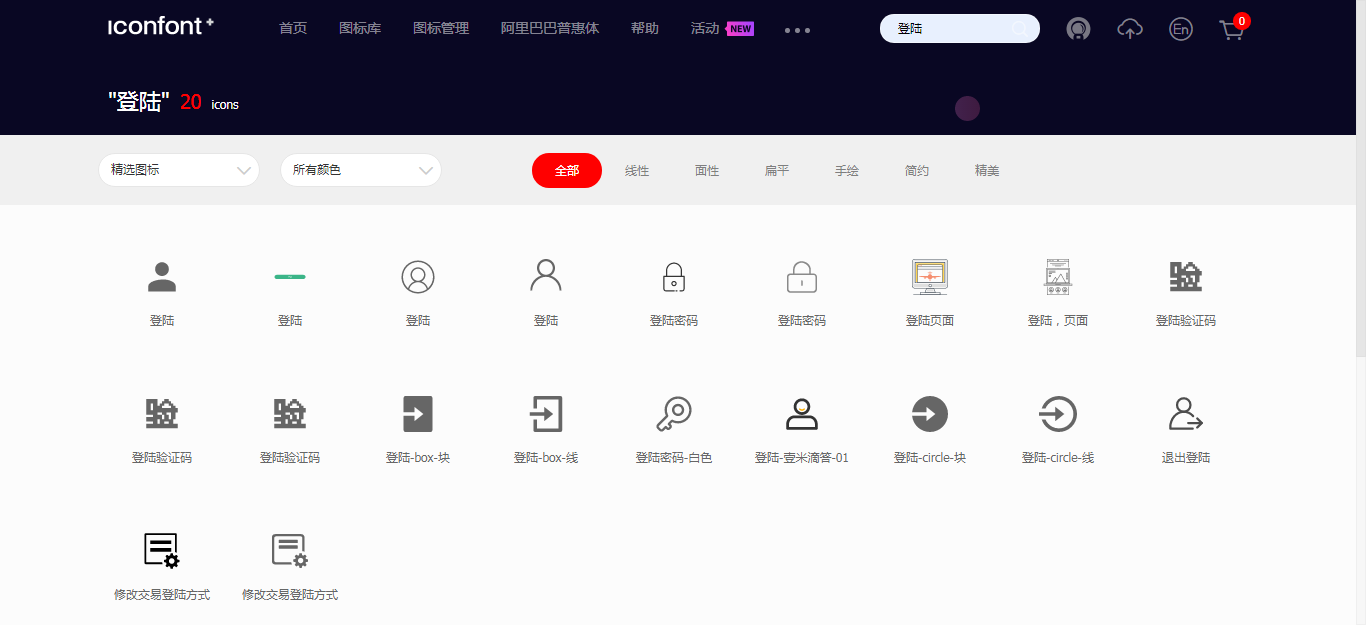The height and width of the screenshot is (625, 1366).
Task: Open the 精选图标 dropdown
Action: [179, 170]
